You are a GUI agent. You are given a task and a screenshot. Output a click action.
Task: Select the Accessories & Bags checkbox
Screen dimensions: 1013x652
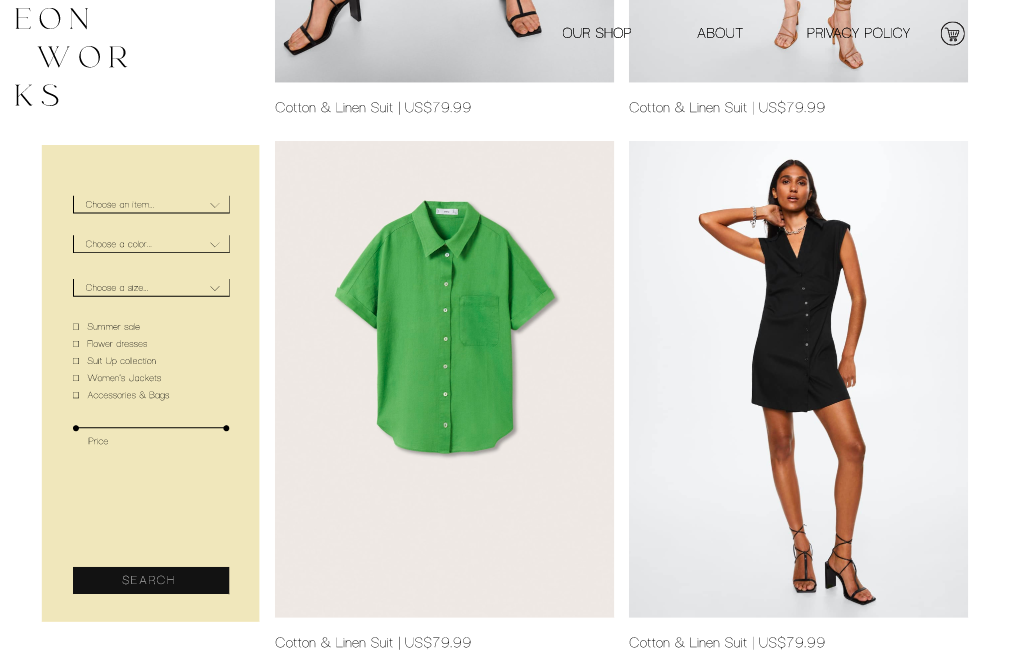(76, 395)
